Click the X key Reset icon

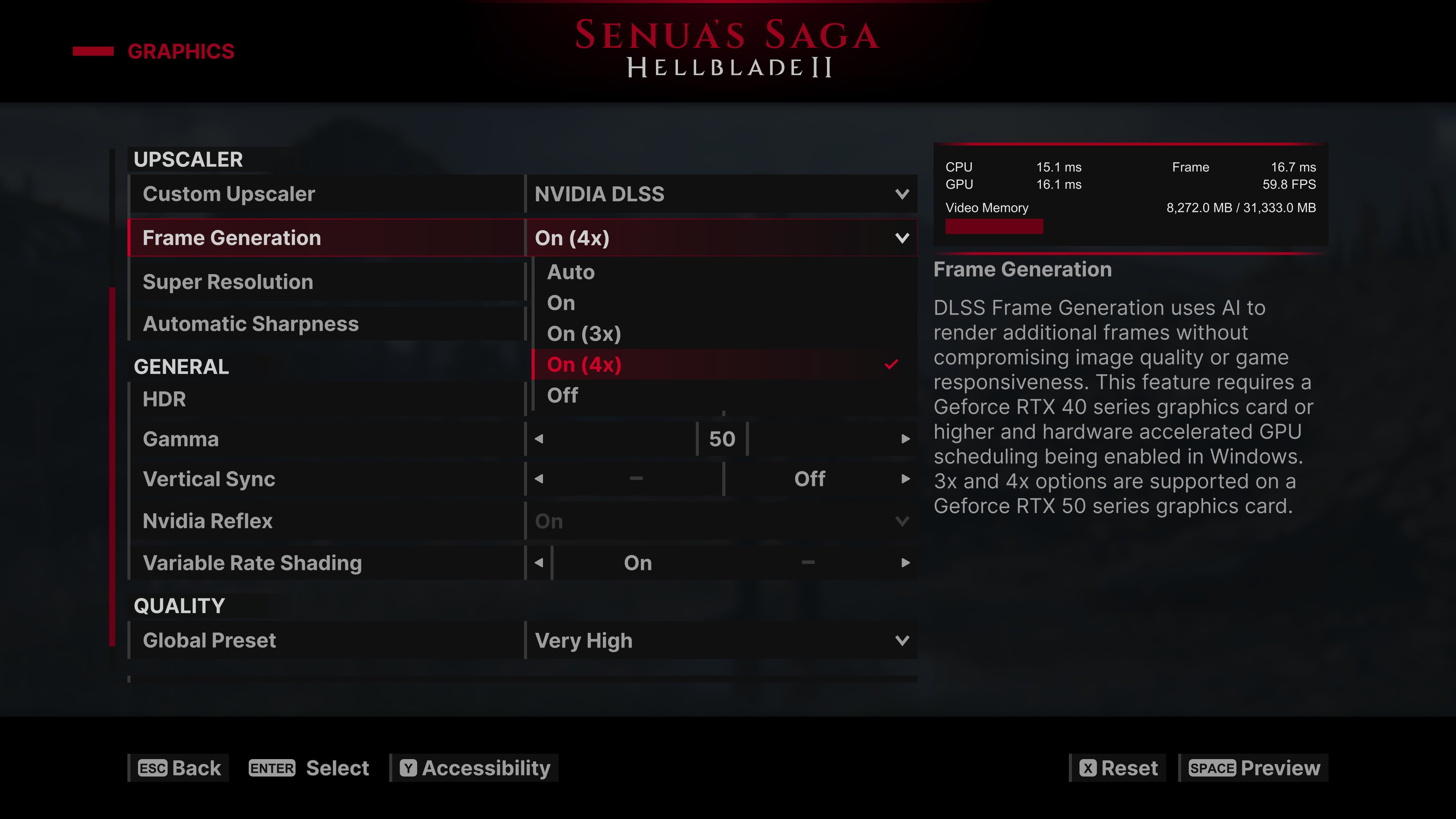[1088, 768]
